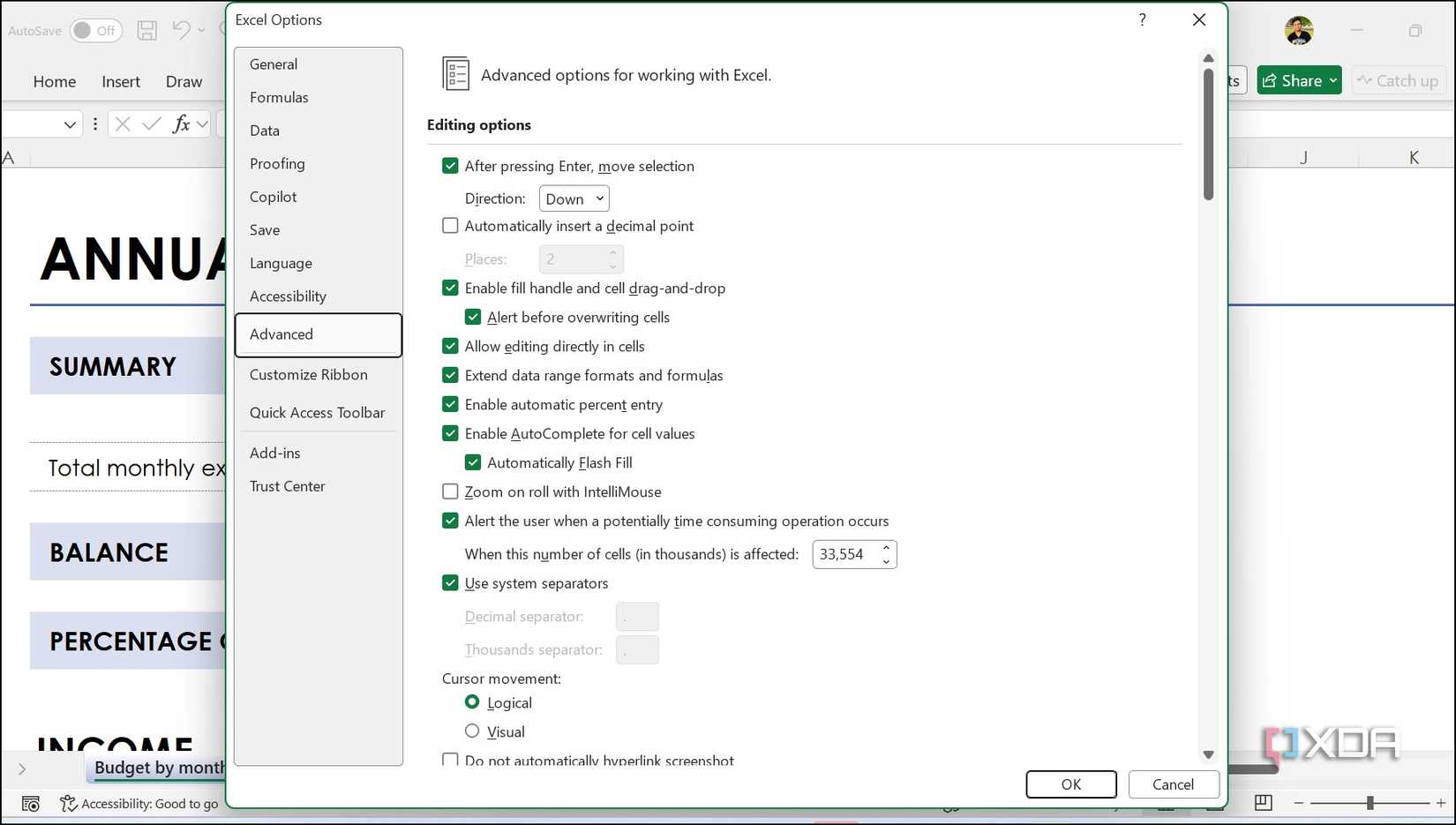Select Formulas category
Screen dimensions: 1456x825
319,97
